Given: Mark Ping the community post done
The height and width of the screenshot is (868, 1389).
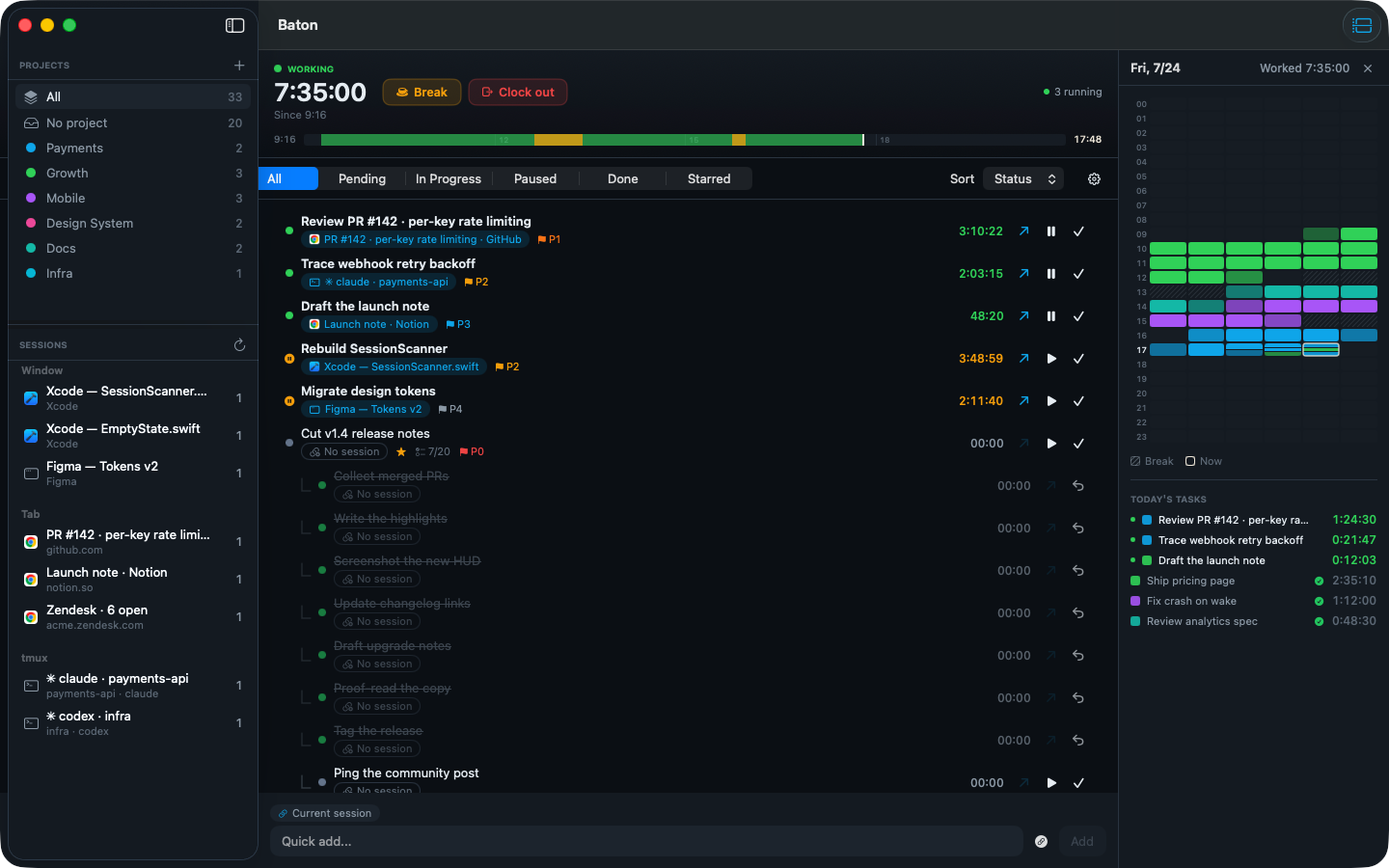Looking at the screenshot, I should point(1078,782).
